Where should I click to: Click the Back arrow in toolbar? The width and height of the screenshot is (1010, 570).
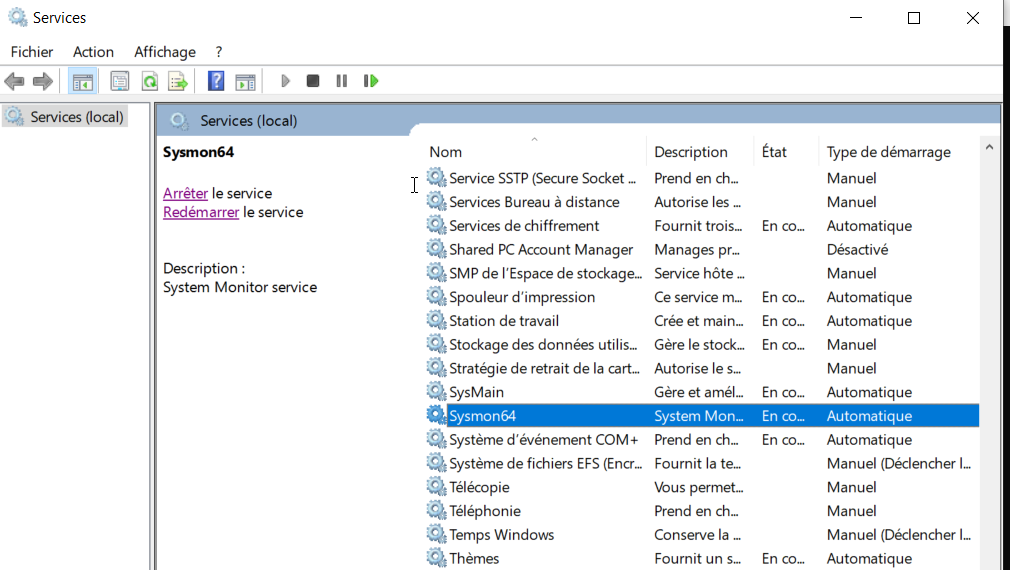[x=14, y=81]
